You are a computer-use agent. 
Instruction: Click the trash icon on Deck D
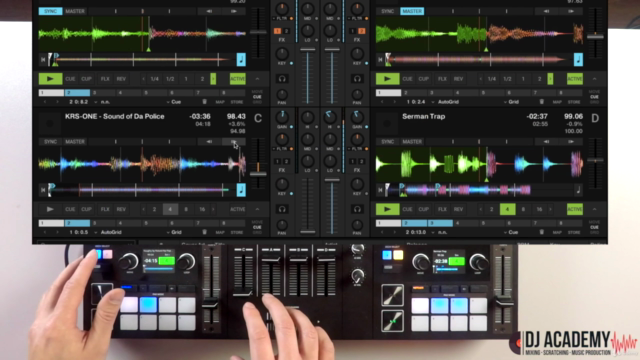point(542,232)
